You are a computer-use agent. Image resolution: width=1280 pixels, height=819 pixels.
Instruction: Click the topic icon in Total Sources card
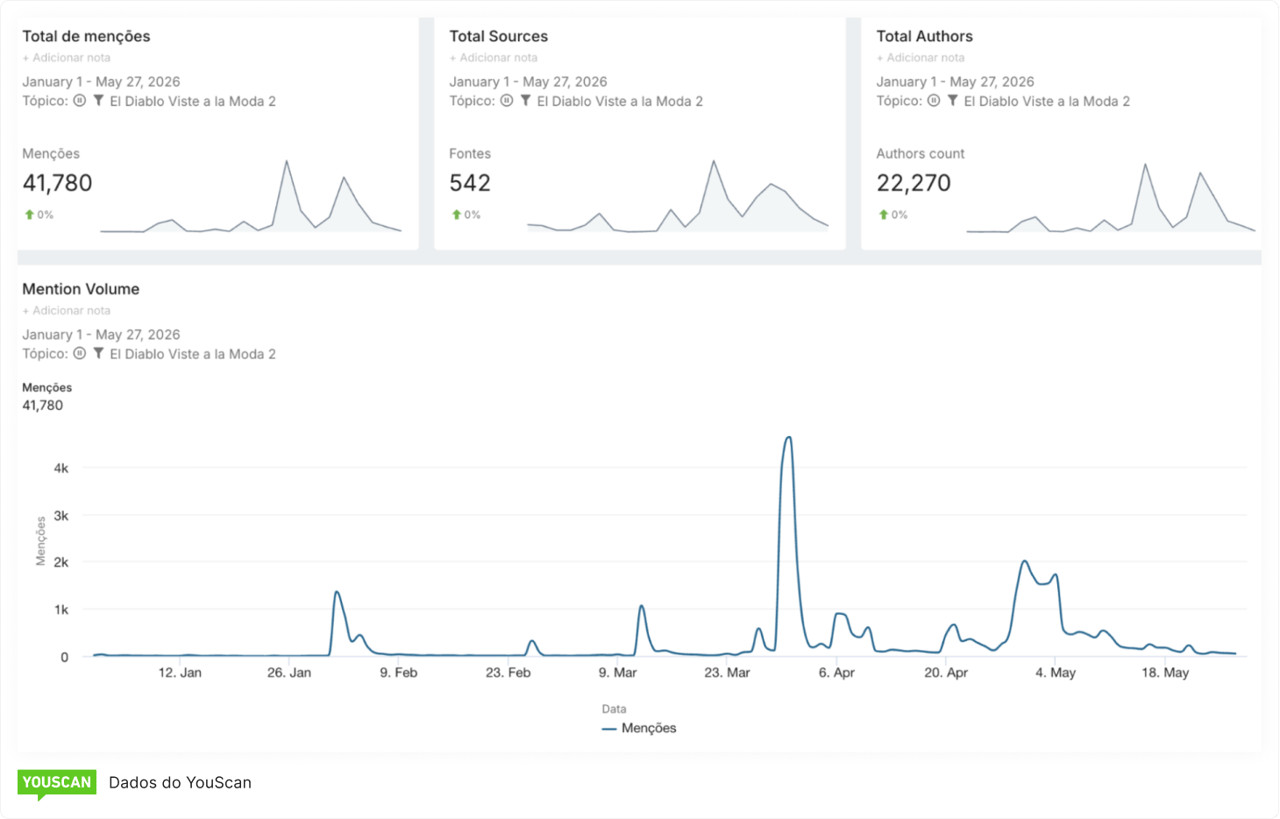tap(507, 101)
